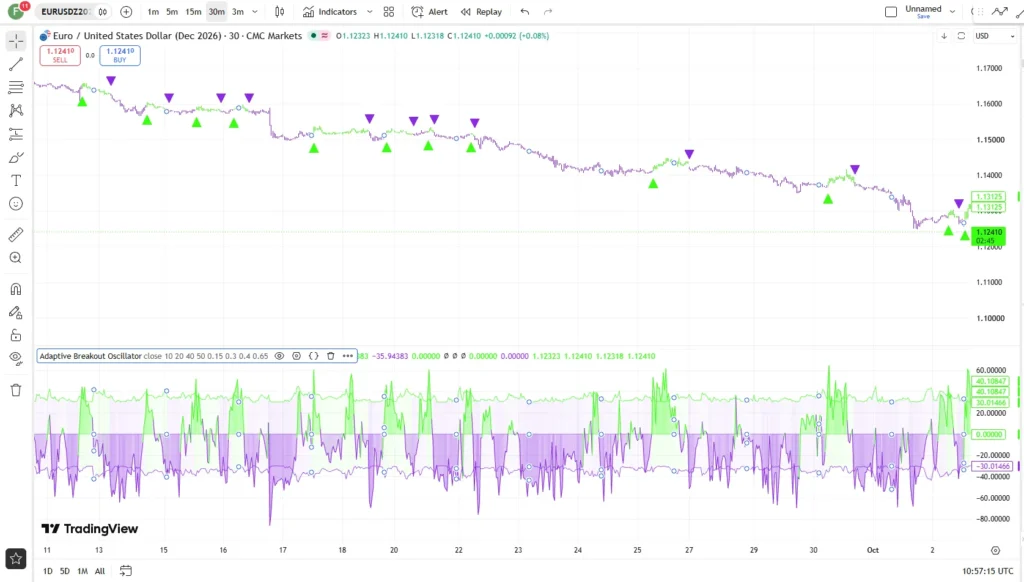
Task: Select the 1M date range
Action: pyautogui.click(x=82, y=571)
